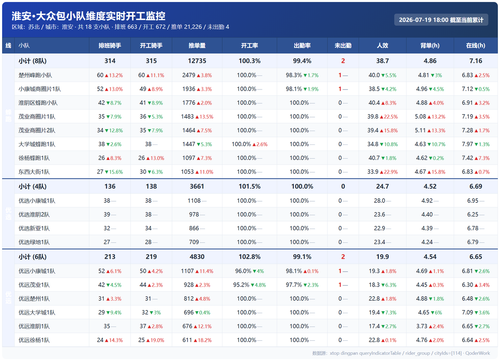This screenshot has width=500, height=361.
Task: Click the 出勤率 column header
Action: pos(302,46)
